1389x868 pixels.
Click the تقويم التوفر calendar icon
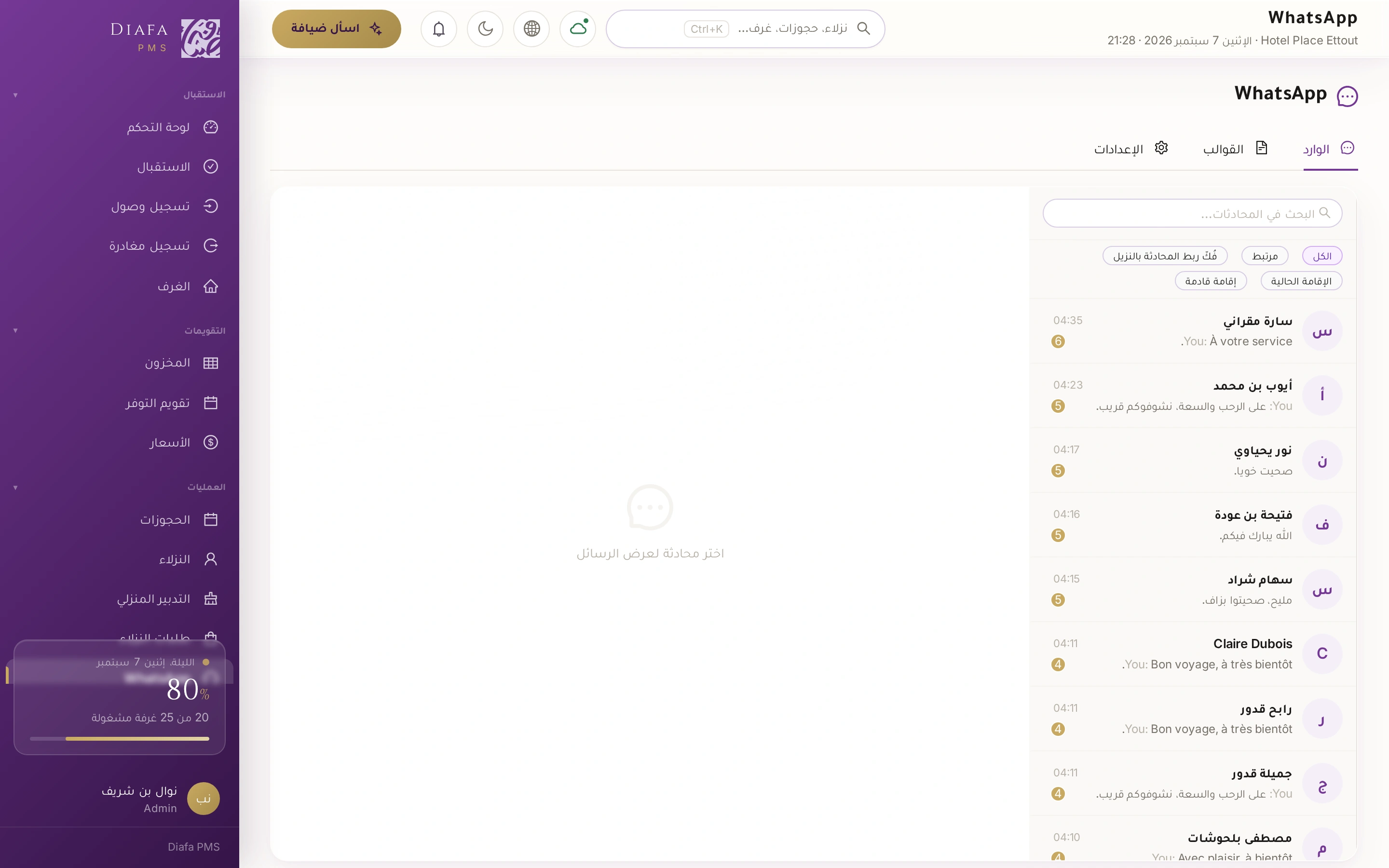coord(211,403)
